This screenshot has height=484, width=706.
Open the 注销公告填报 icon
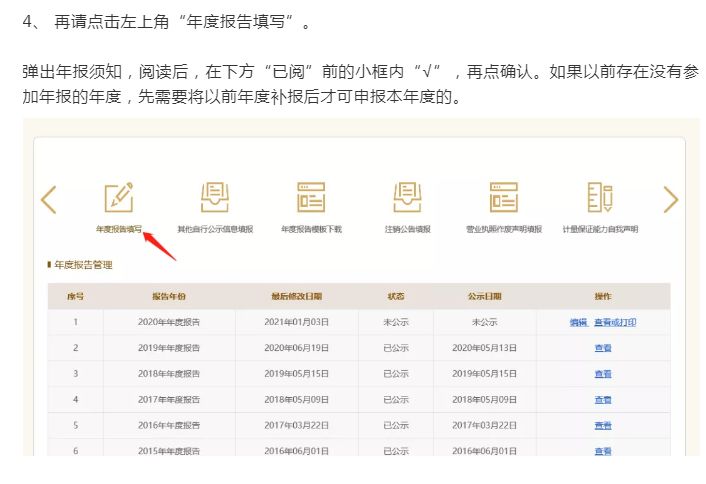click(407, 197)
